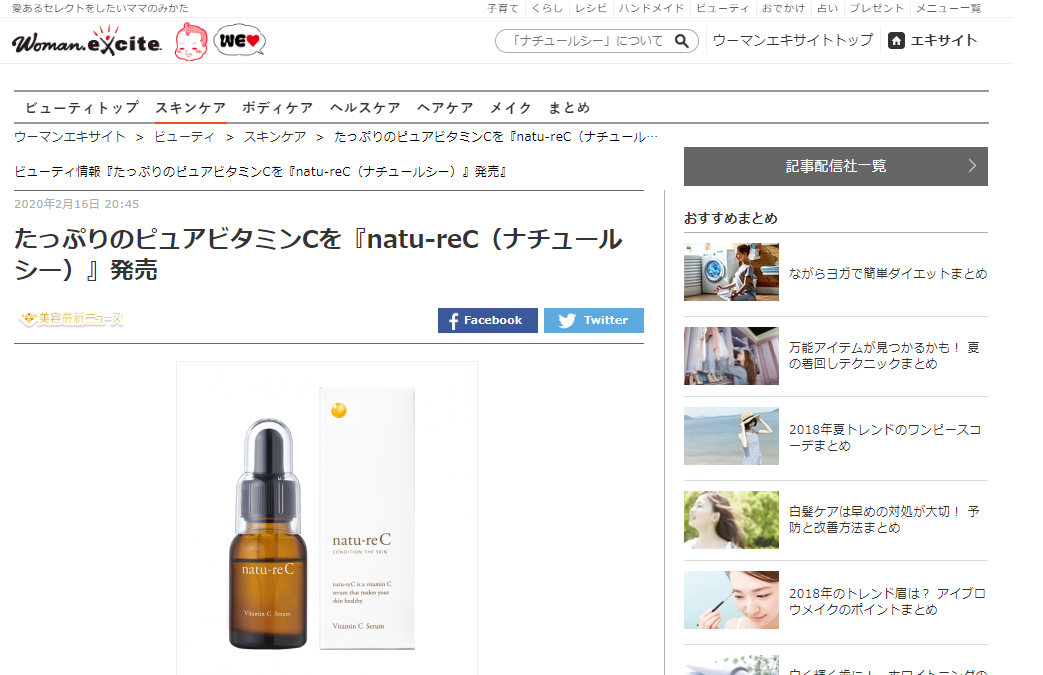This screenshot has width=1043, height=675.
Task: Click the Excite home icon
Action: click(x=897, y=41)
